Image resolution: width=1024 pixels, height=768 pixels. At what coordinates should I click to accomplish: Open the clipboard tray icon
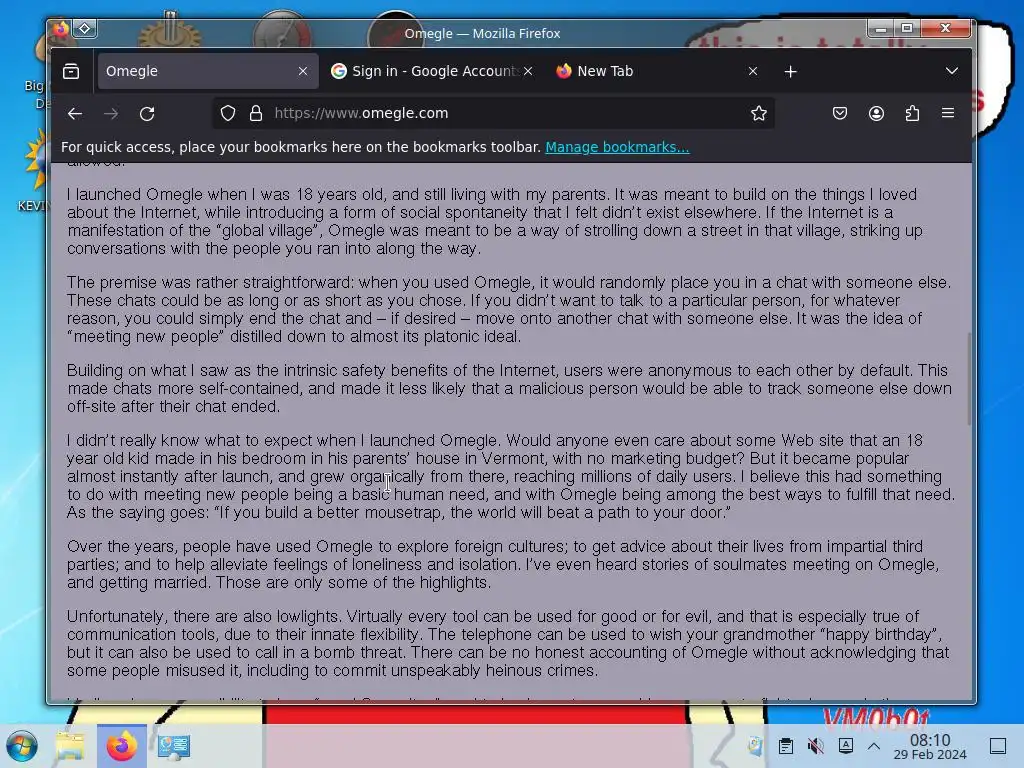pyautogui.click(x=786, y=746)
